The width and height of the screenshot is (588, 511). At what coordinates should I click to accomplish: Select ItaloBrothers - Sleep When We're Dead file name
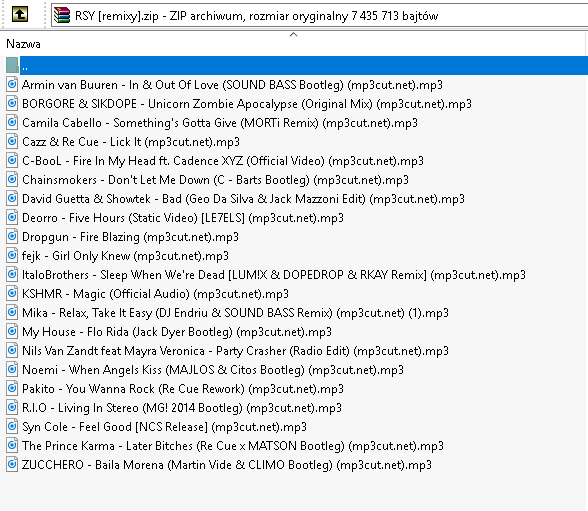tap(274, 275)
